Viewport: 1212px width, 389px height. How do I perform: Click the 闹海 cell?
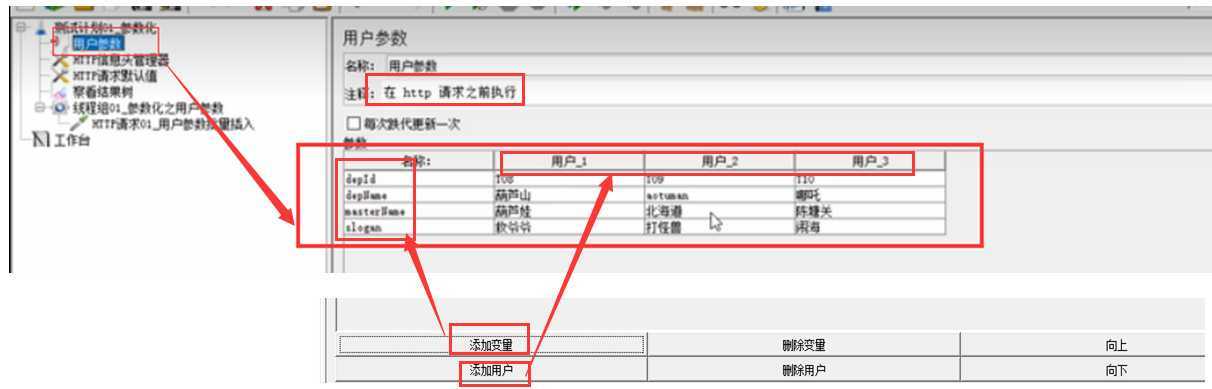pos(870,226)
